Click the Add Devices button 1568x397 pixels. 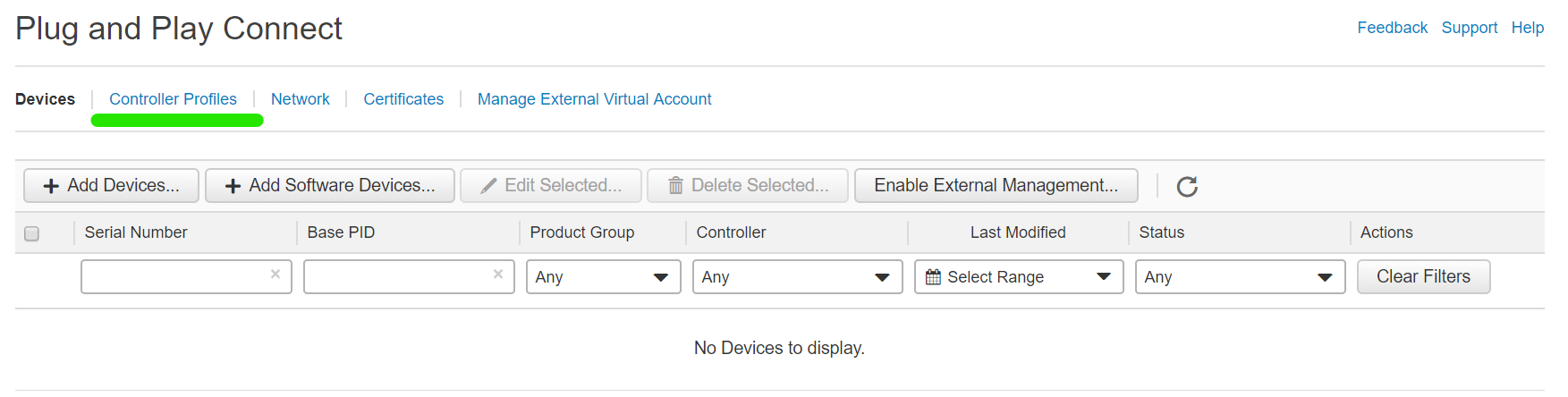click(x=111, y=186)
